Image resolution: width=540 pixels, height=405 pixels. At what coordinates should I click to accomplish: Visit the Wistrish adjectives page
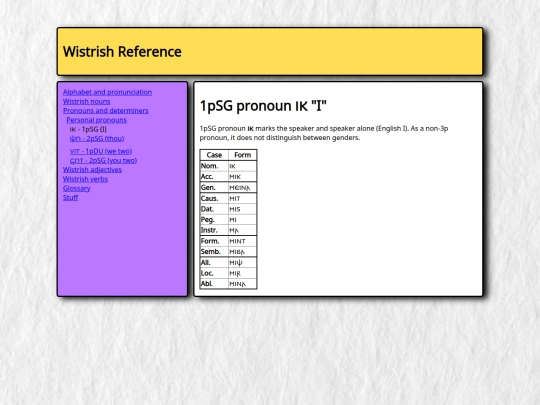[92, 170]
